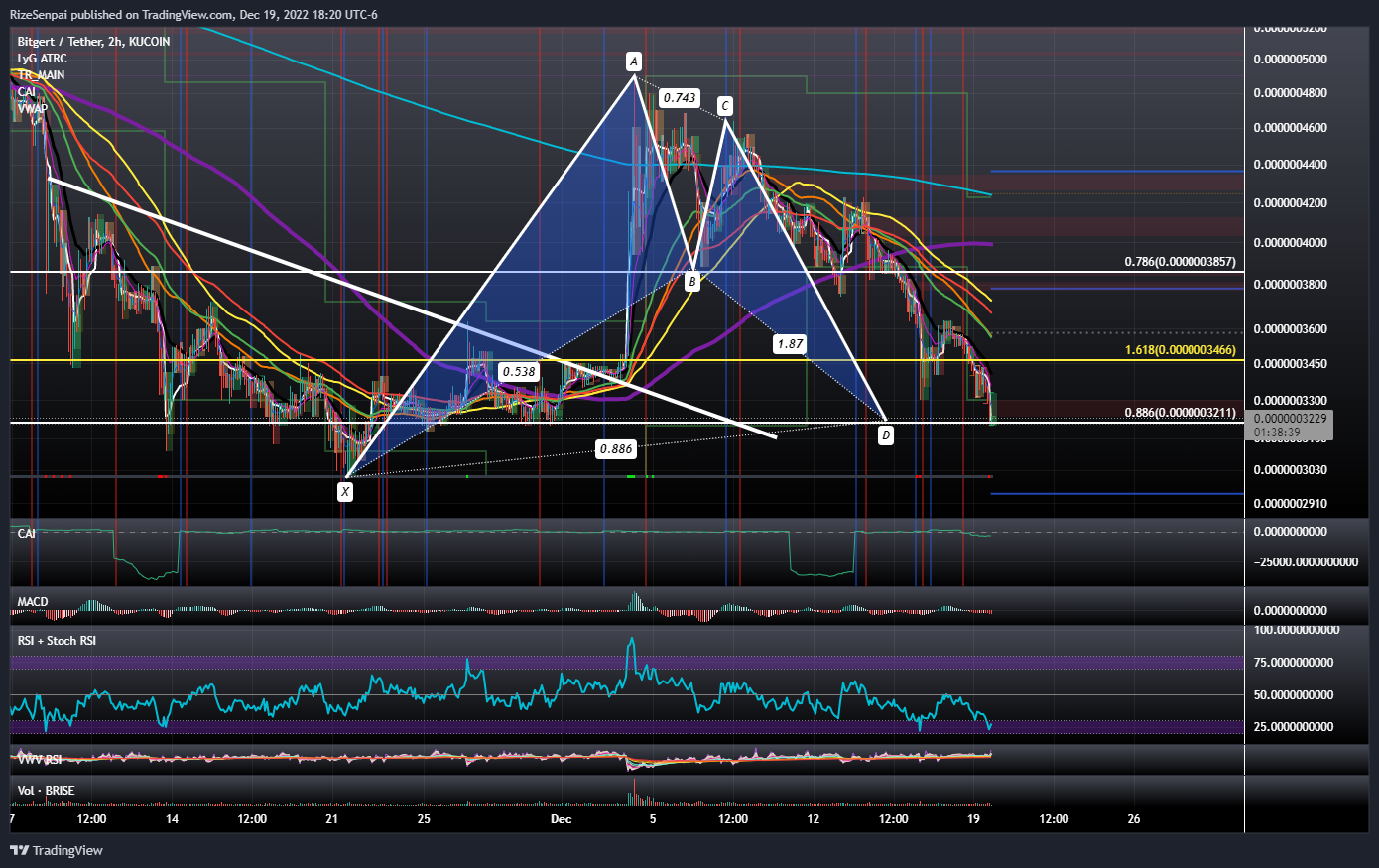This screenshot has height=868, width=1379.
Task: Click the date 26 on the time axis
Action: [1134, 819]
